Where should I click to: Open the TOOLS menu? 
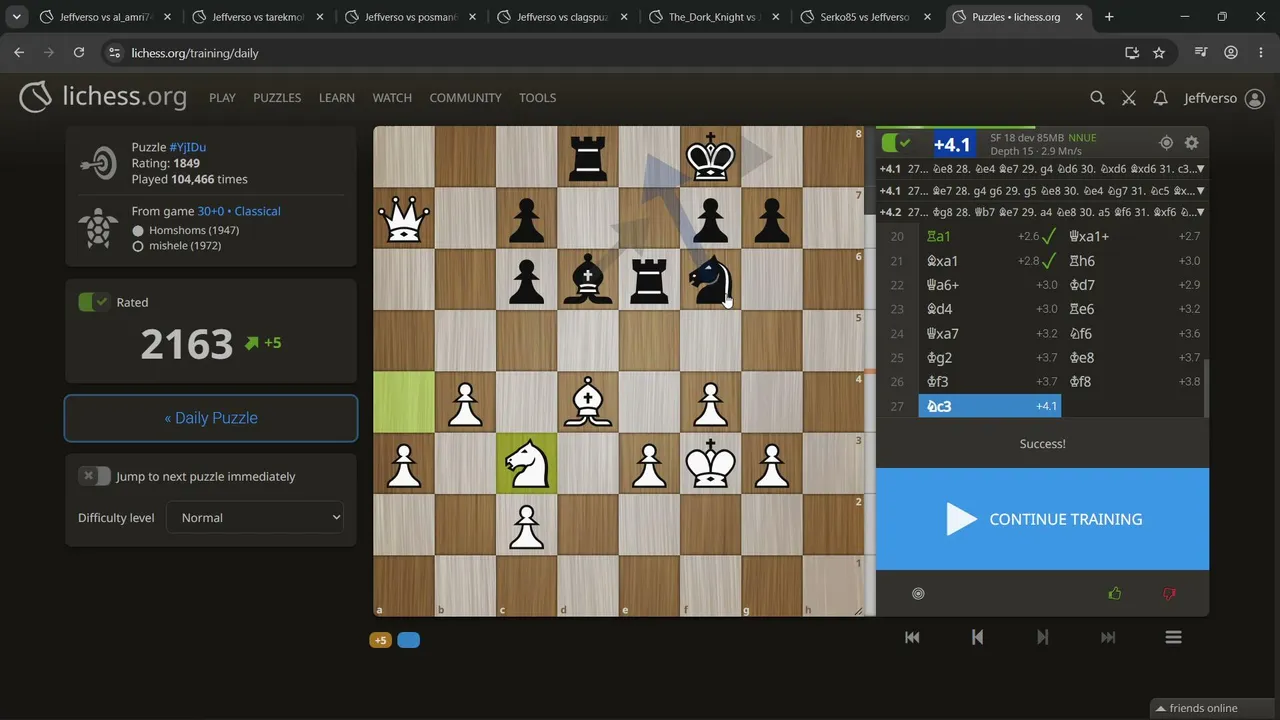pos(537,98)
